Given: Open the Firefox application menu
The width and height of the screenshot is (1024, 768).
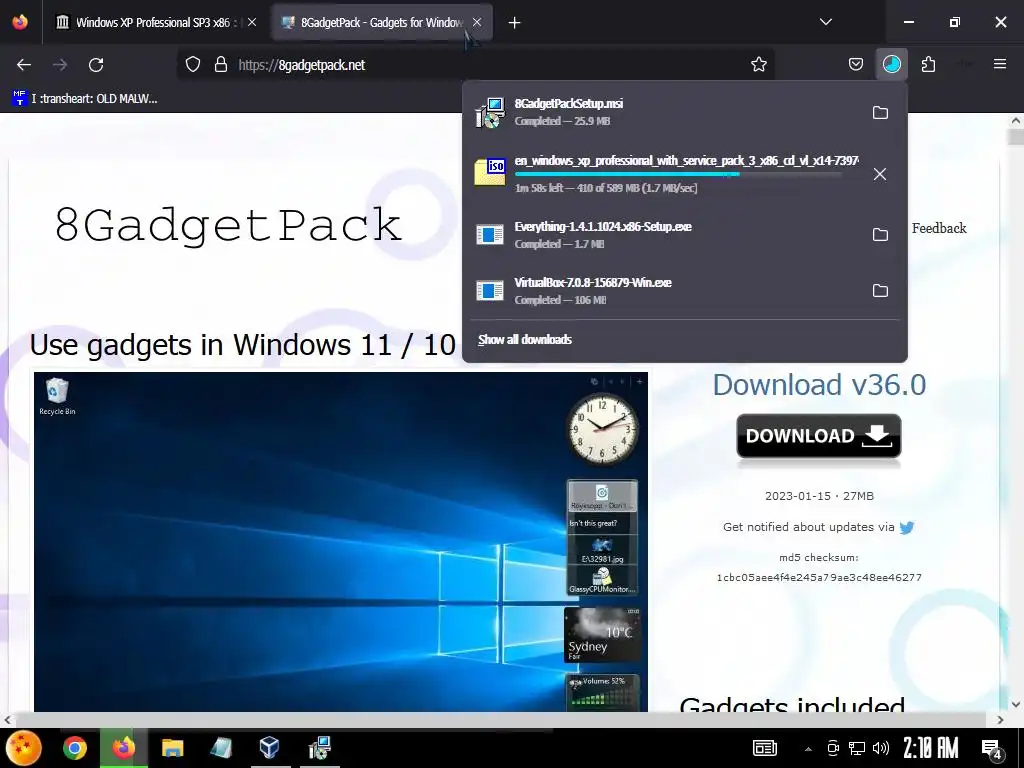Looking at the screenshot, I should [x=999, y=65].
